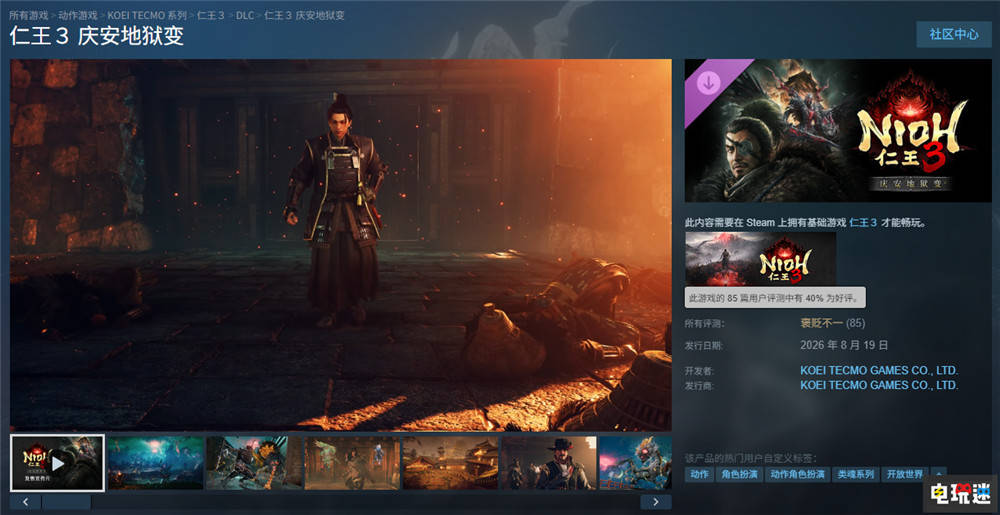Image resolution: width=1000 pixels, height=515 pixels.
Task: Select the seventh thumbnail with white beast
Action: (635, 463)
